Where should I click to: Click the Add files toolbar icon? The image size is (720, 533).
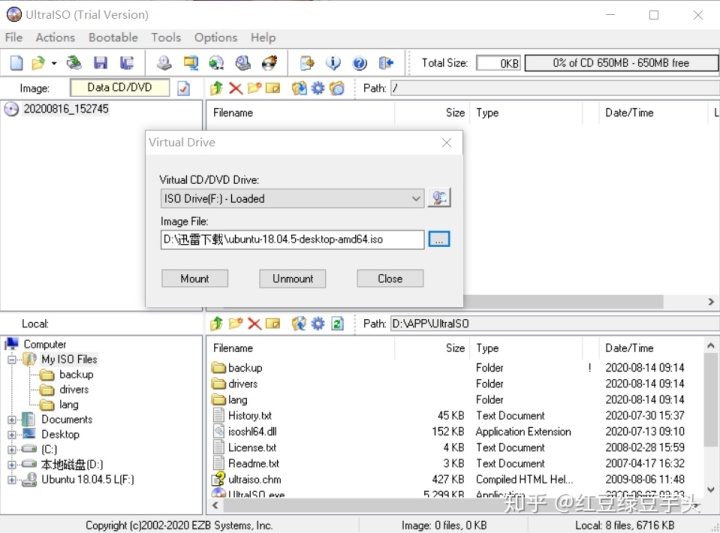(x=307, y=63)
